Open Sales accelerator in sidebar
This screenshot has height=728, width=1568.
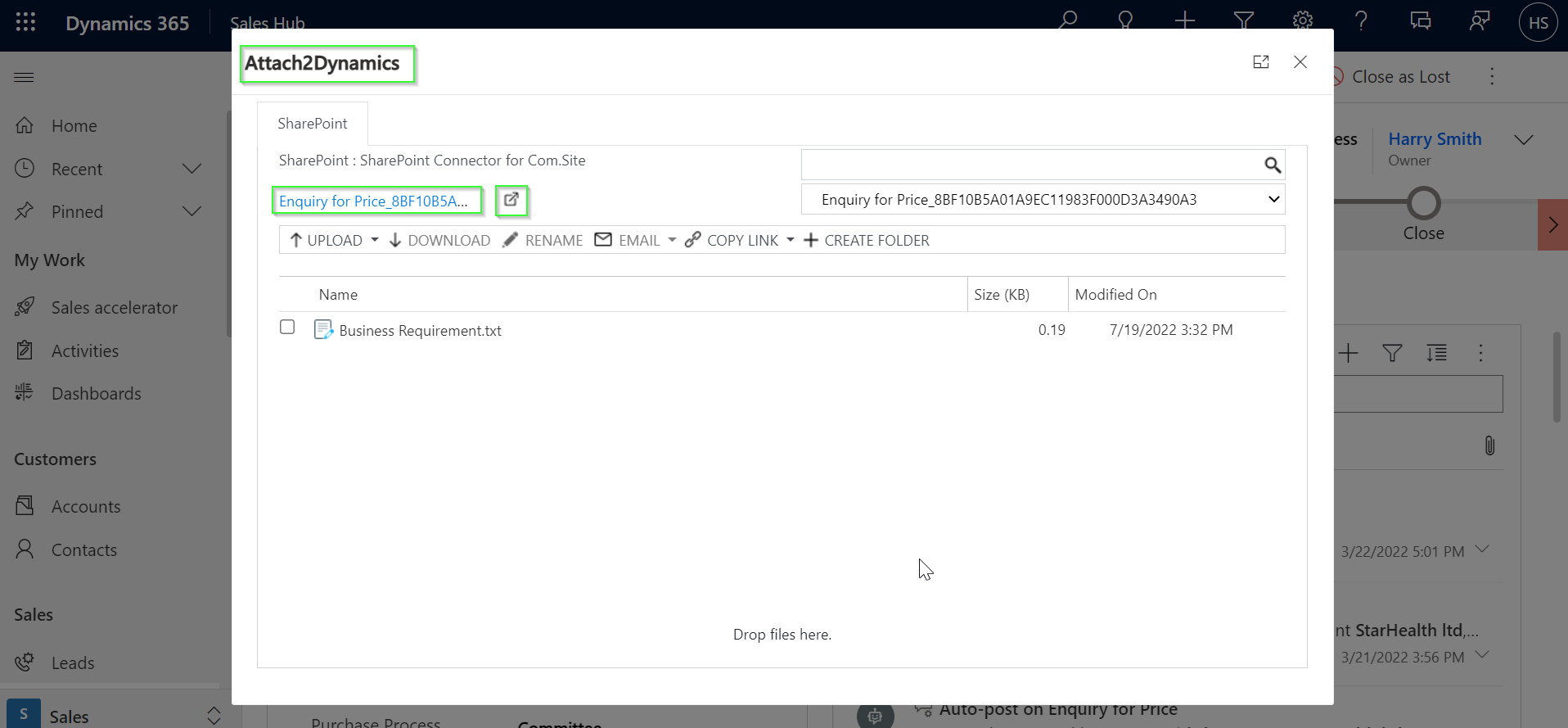[x=113, y=307]
